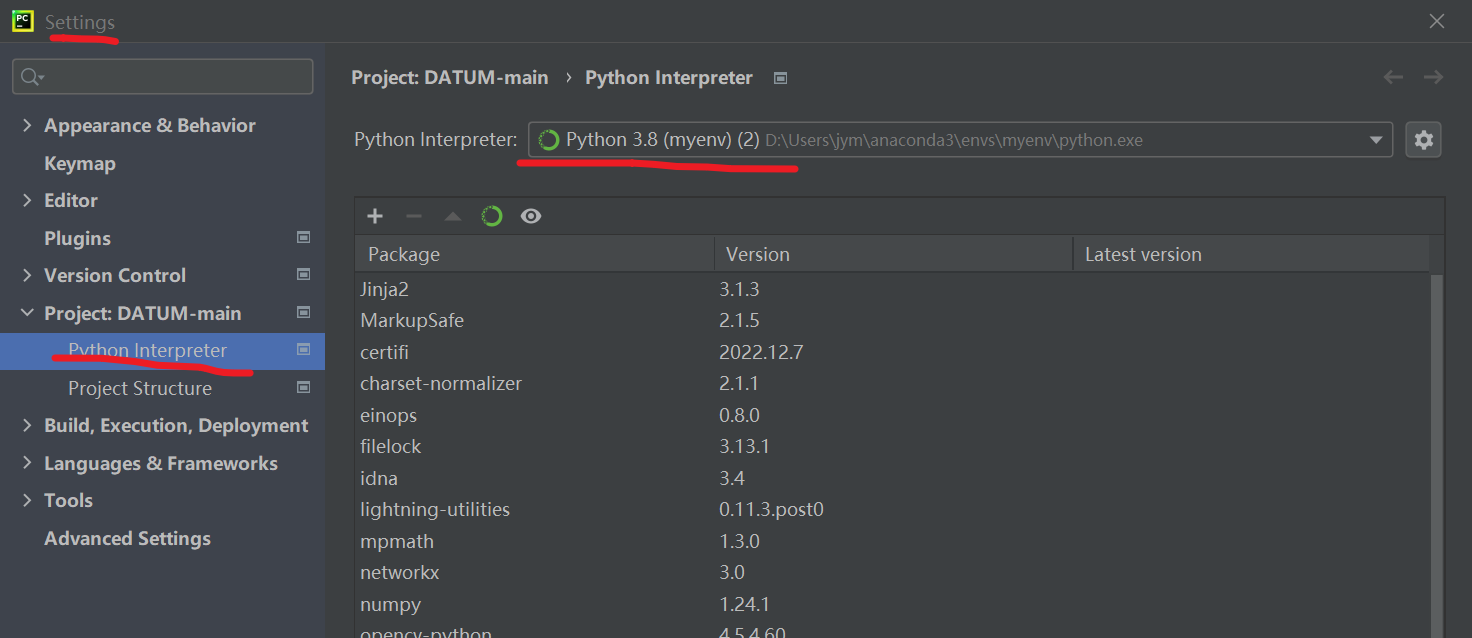The image size is (1472, 638).
Task: Select Python Interpreter in sidebar
Action: point(162,351)
